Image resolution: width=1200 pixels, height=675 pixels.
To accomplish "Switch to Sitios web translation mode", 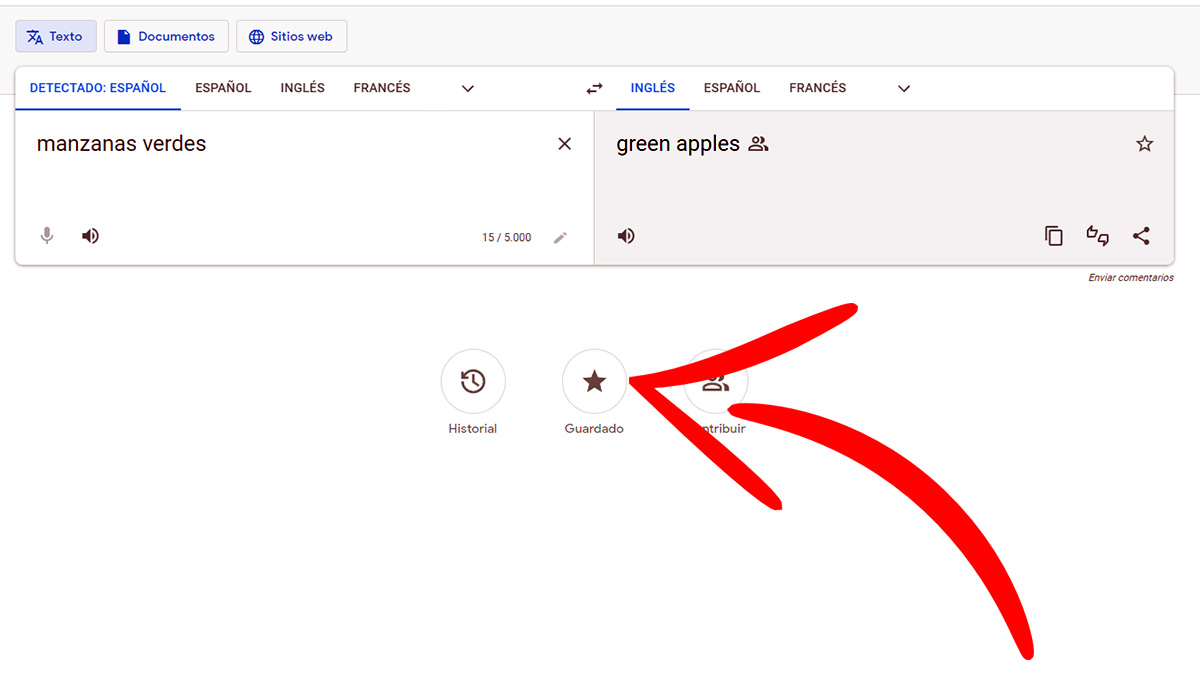I will 291,37.
